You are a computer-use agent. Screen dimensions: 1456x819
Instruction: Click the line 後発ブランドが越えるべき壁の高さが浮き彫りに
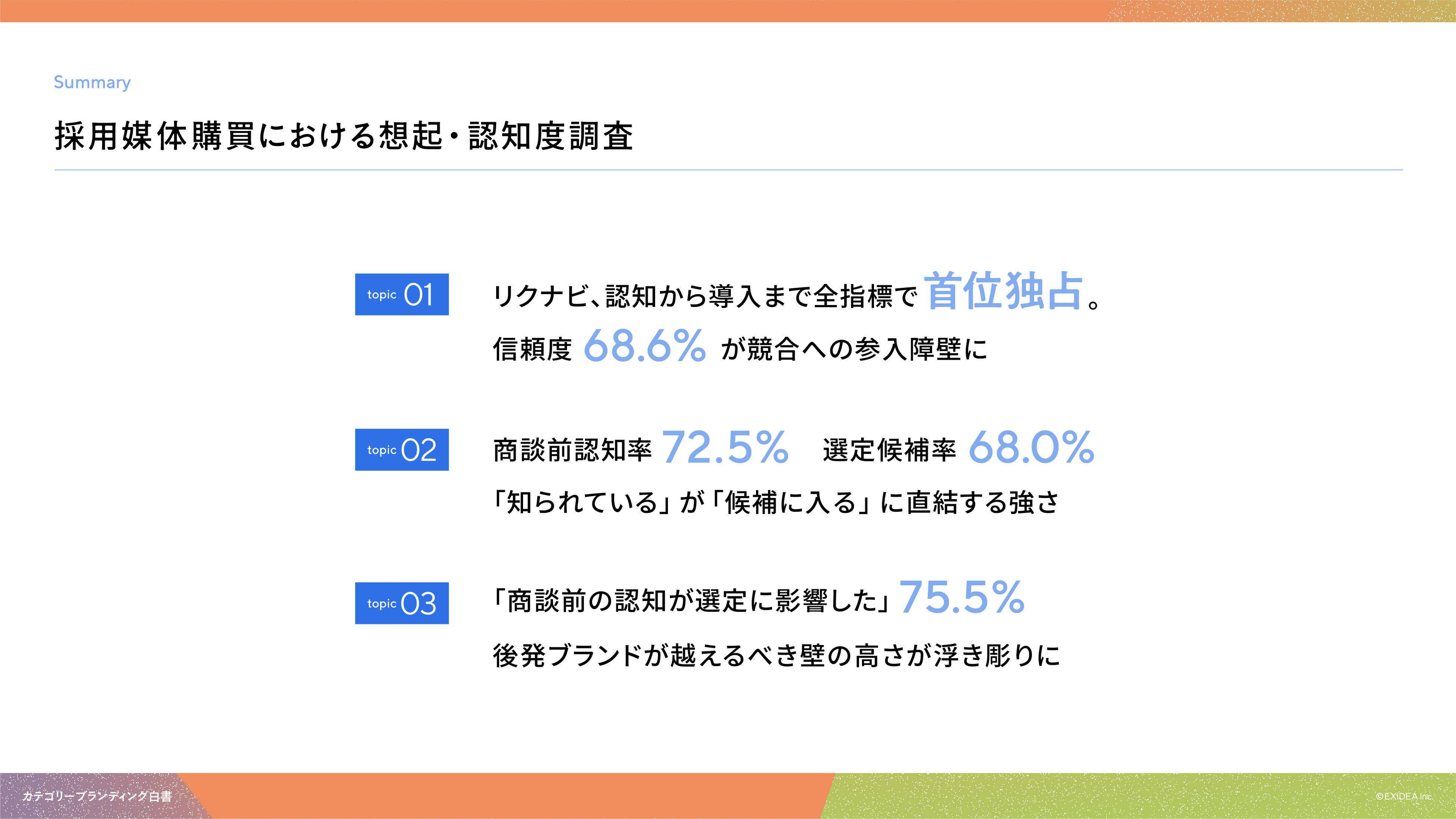[x=775, y=655]
